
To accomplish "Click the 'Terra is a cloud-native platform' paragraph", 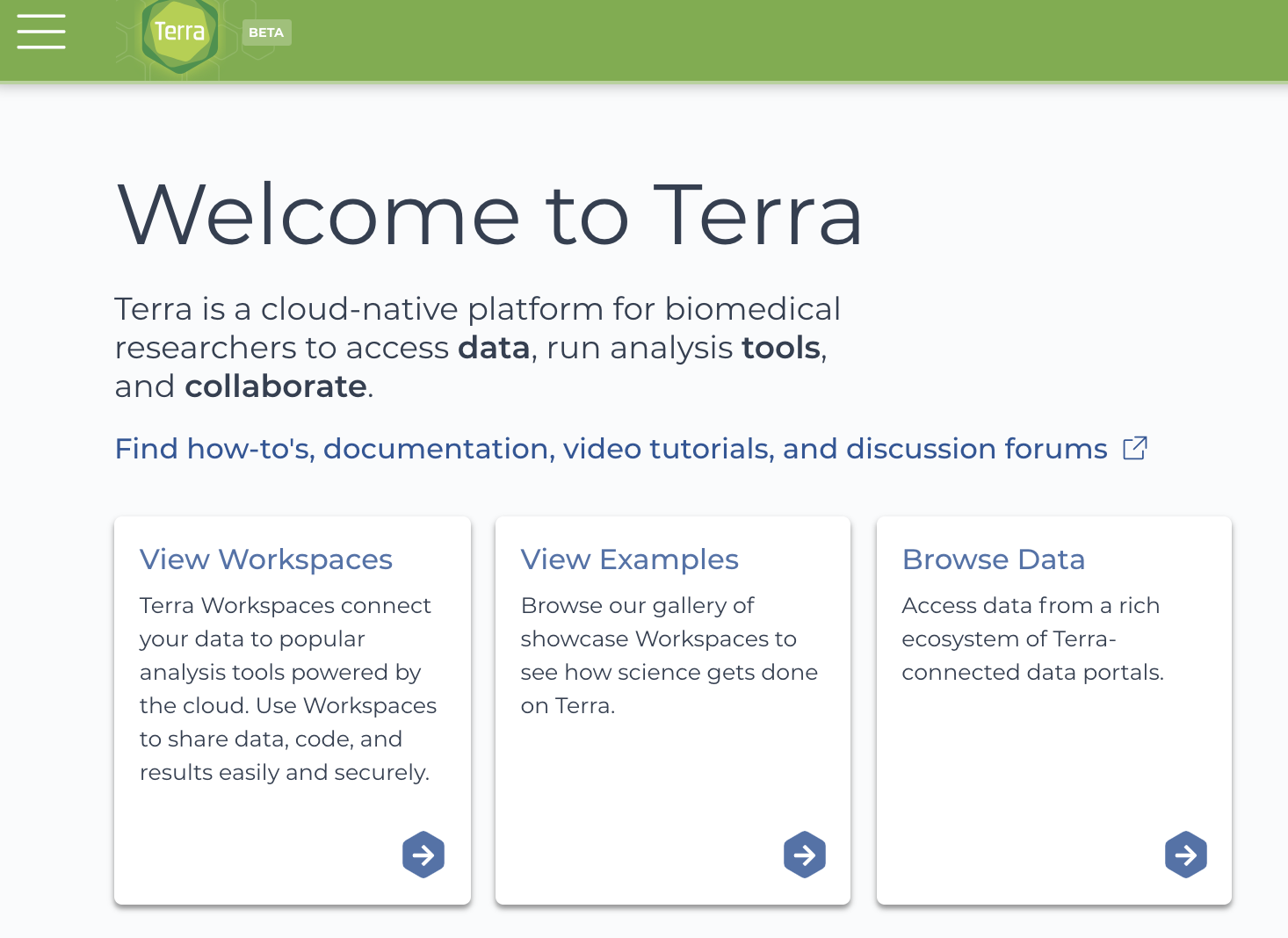I will [x=477, y=348].
